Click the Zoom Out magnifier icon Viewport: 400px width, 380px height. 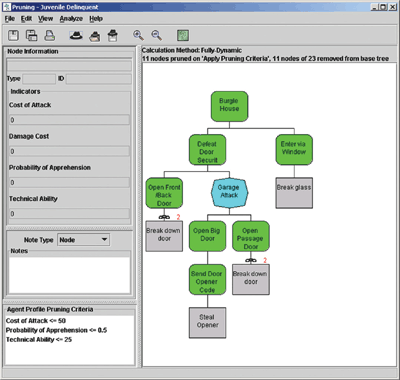click(x=157, y=35)
